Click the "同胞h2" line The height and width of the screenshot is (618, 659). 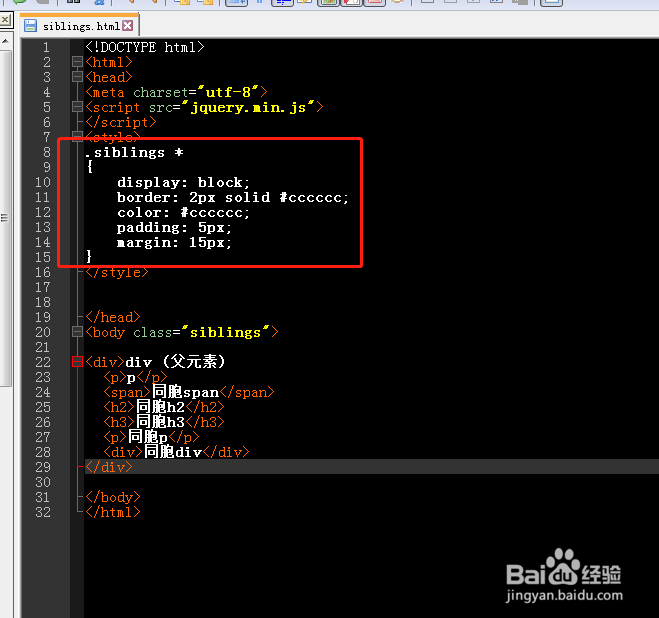point(164,407)
